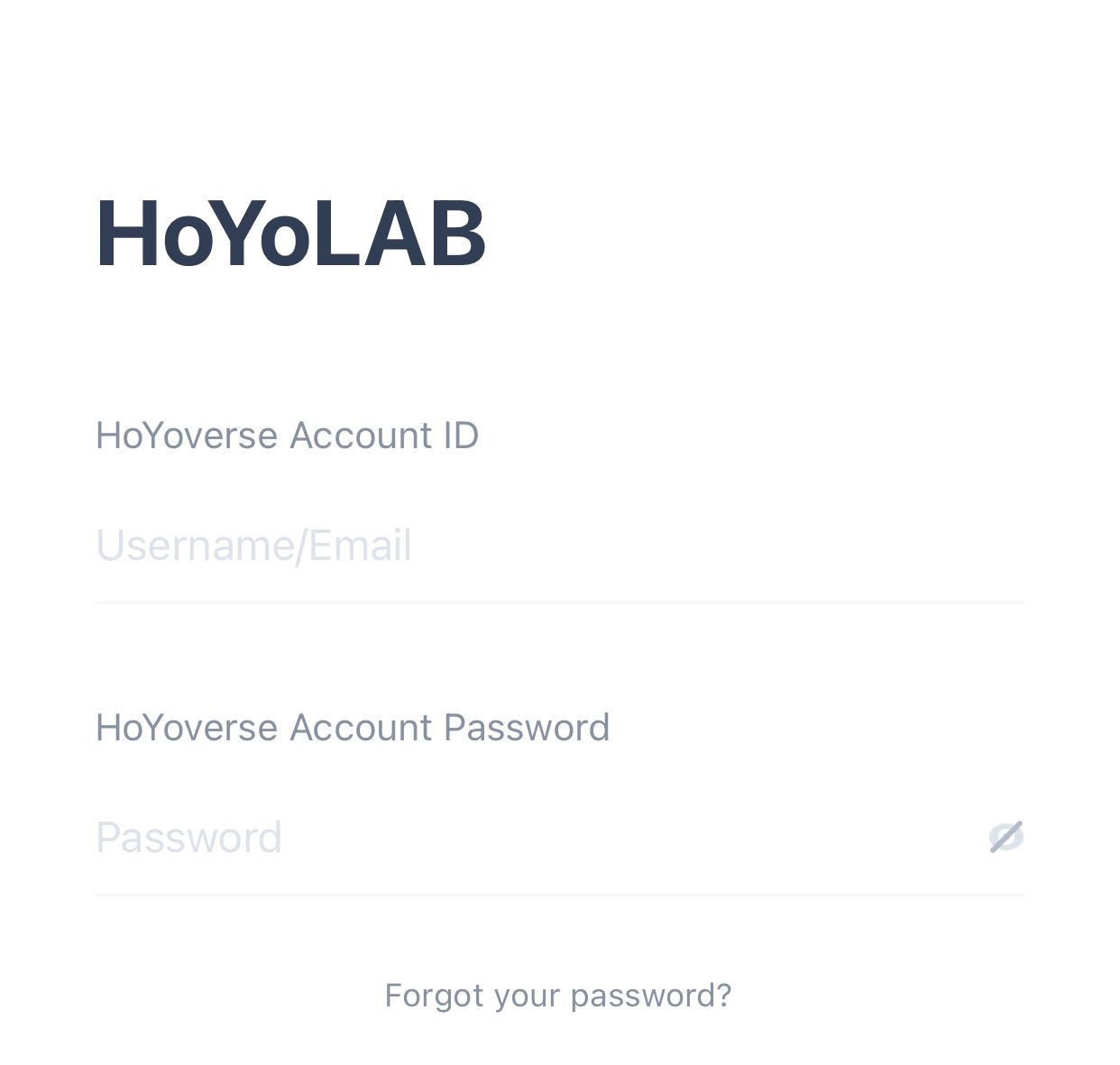The image size is (1120, 1065).
Task: Click the HoYoverse Account Password label
Action: click(353, 727)
